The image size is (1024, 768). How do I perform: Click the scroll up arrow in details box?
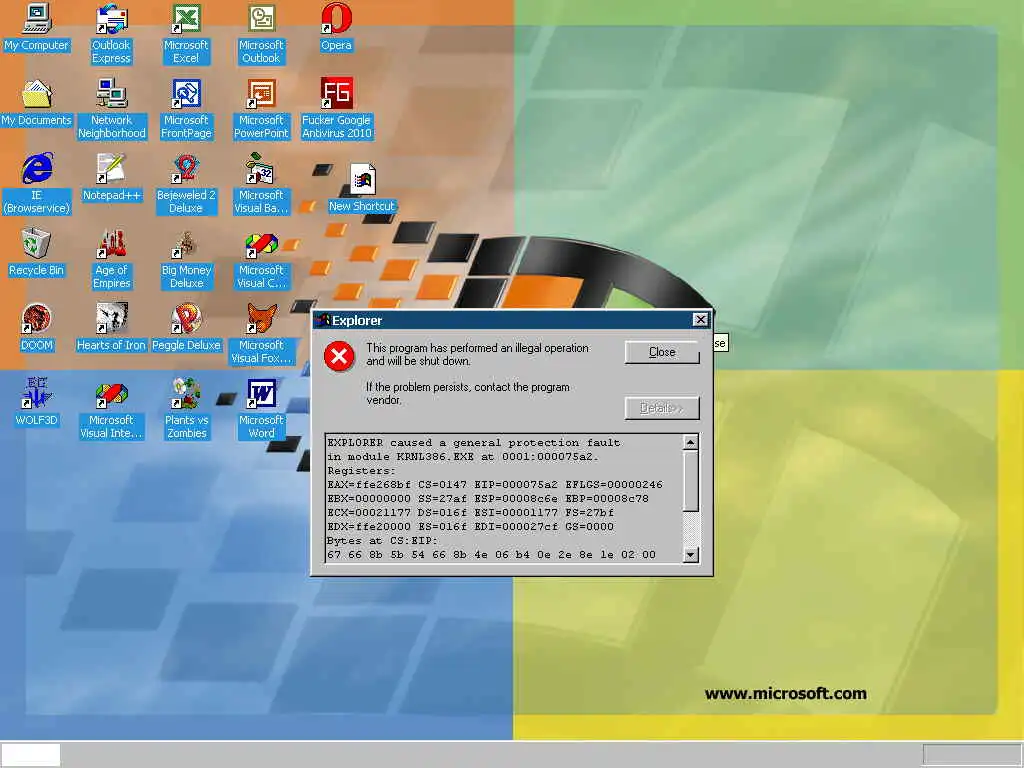[x=690, y=443]
